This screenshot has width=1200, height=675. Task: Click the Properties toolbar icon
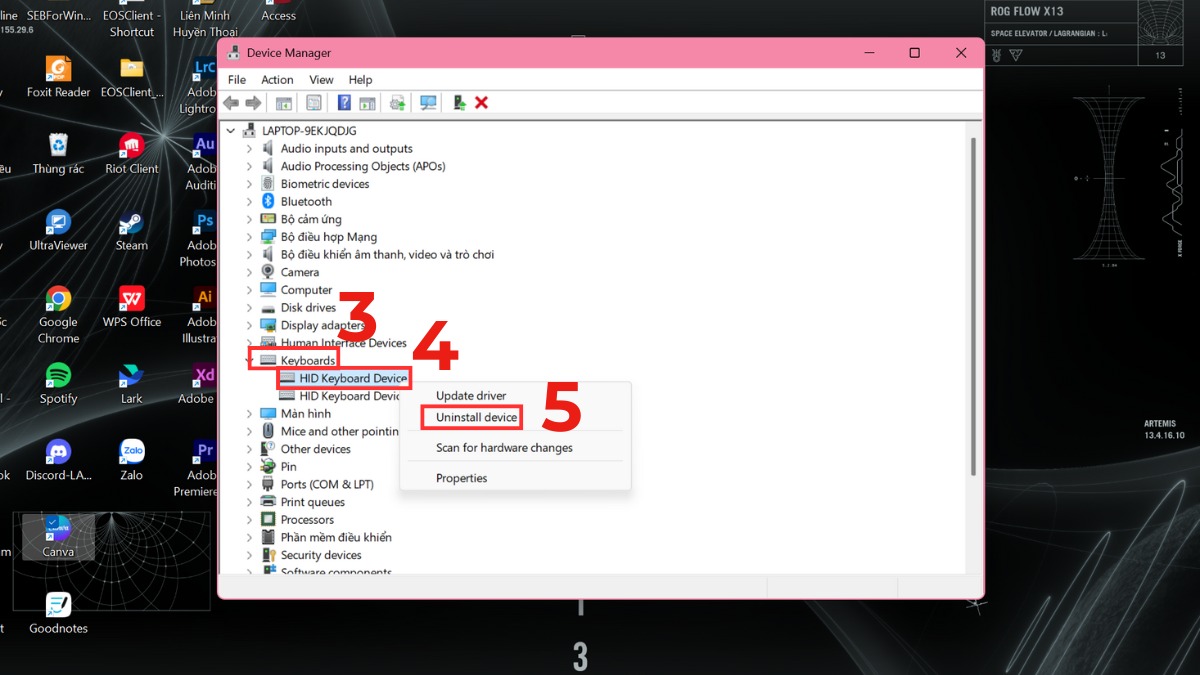pos(313,102)
